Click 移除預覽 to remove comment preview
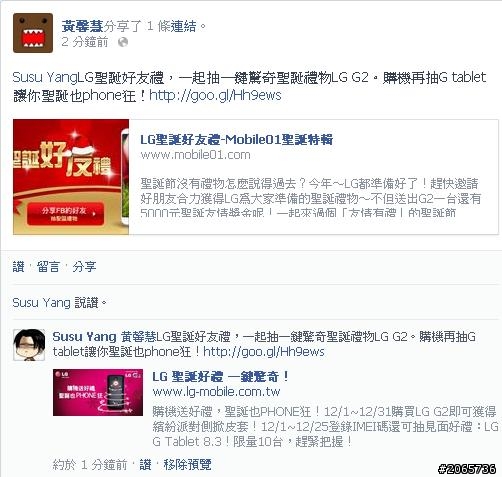Image resolution: width=502 pixels, height=477 pixels. click(187, 464)
